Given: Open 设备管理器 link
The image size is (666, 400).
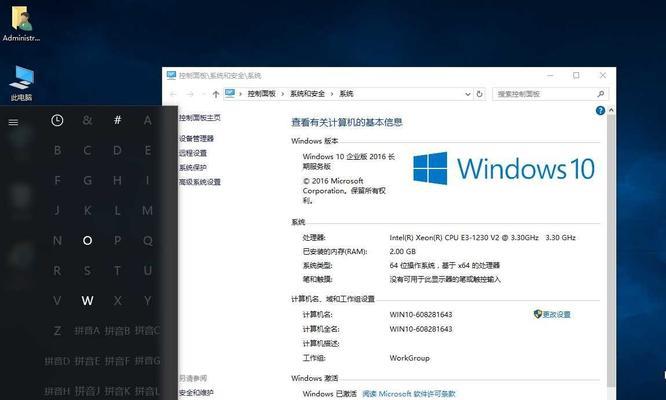Looking at the screenshot, I should [196, 138].
